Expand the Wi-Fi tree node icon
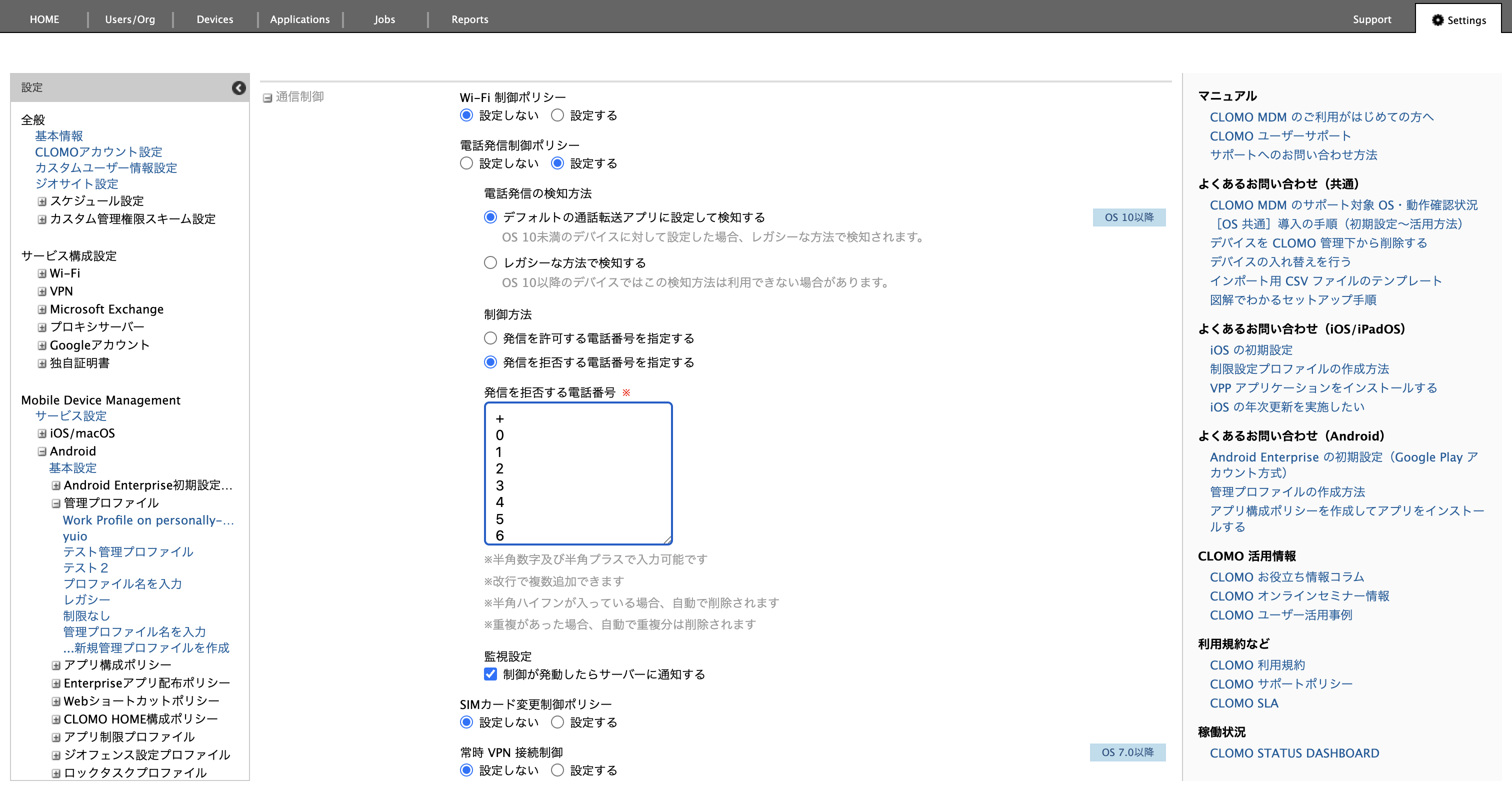The width and height of the screenshot is (1512, 790). 42,273
